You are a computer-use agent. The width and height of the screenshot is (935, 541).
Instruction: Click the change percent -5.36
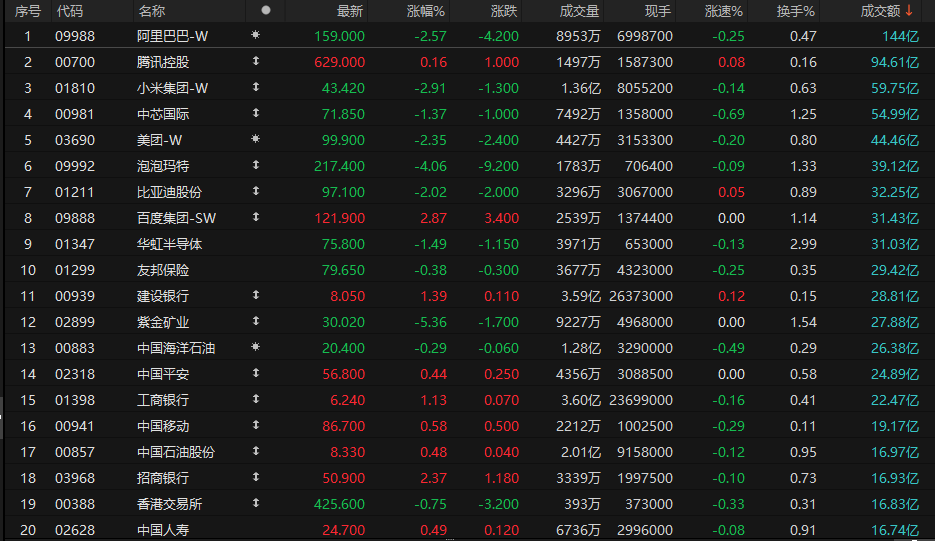[x=431, y=322]
